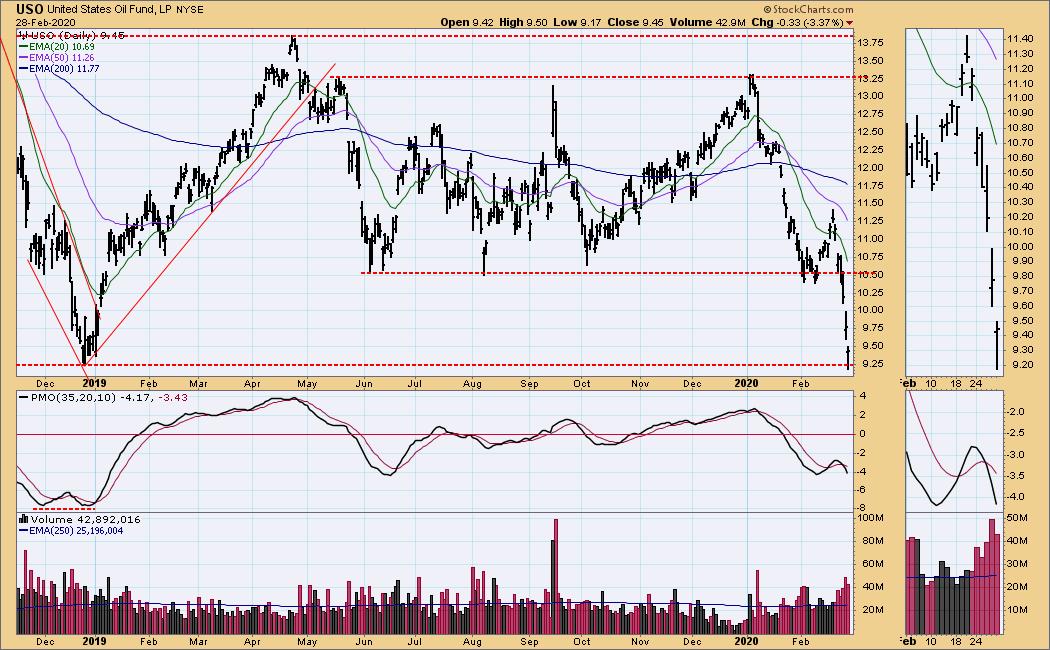1050x650 pixels.
Task: Click the 50M zoom volume axis label
Action: pos(1018,518)
